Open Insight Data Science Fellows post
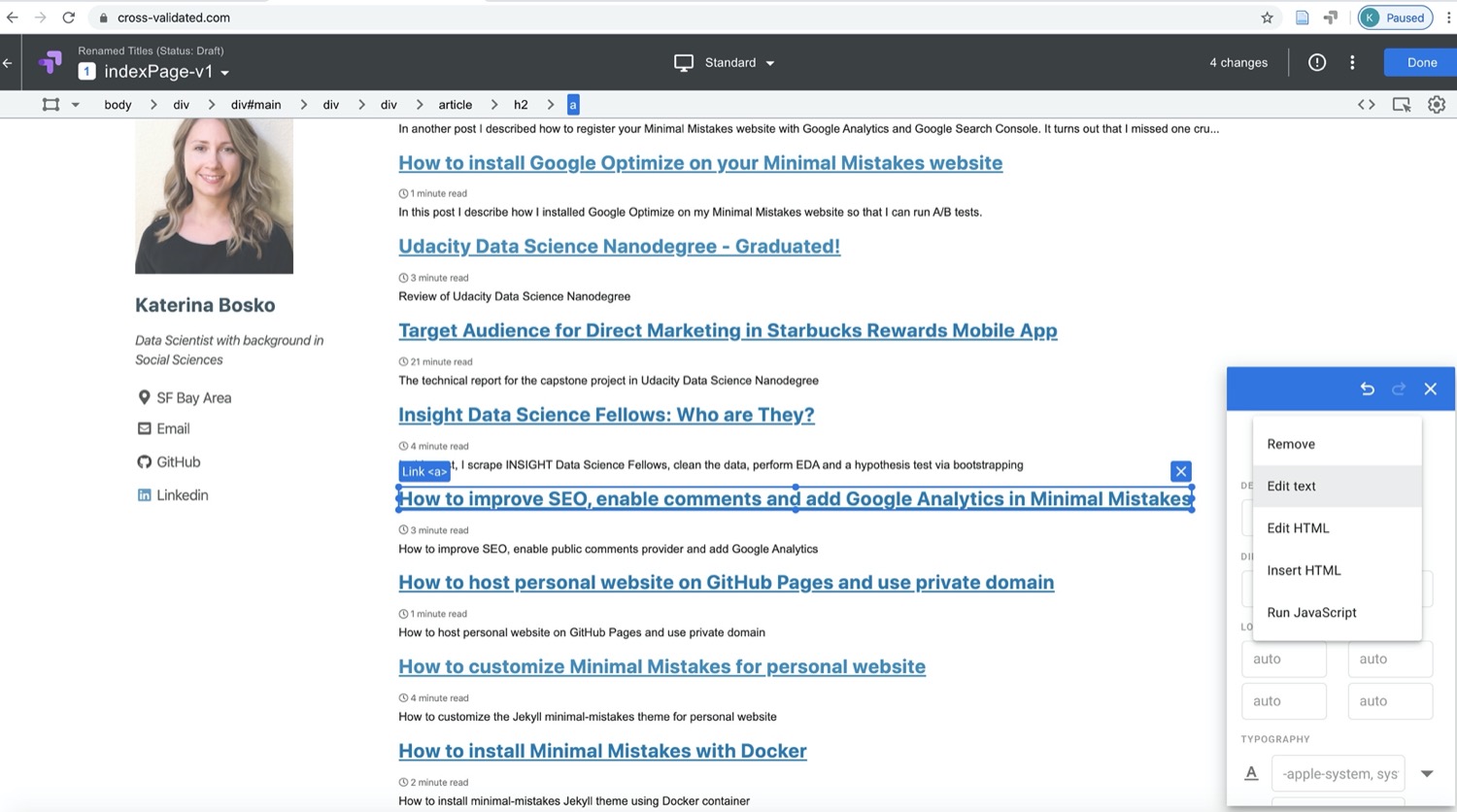 [606, 415]
